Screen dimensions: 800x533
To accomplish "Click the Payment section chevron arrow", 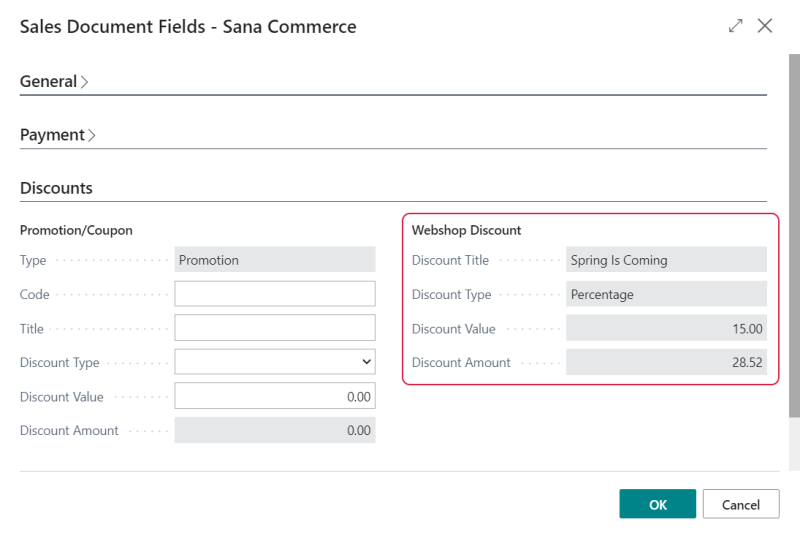I will click(x=92, y=136).
